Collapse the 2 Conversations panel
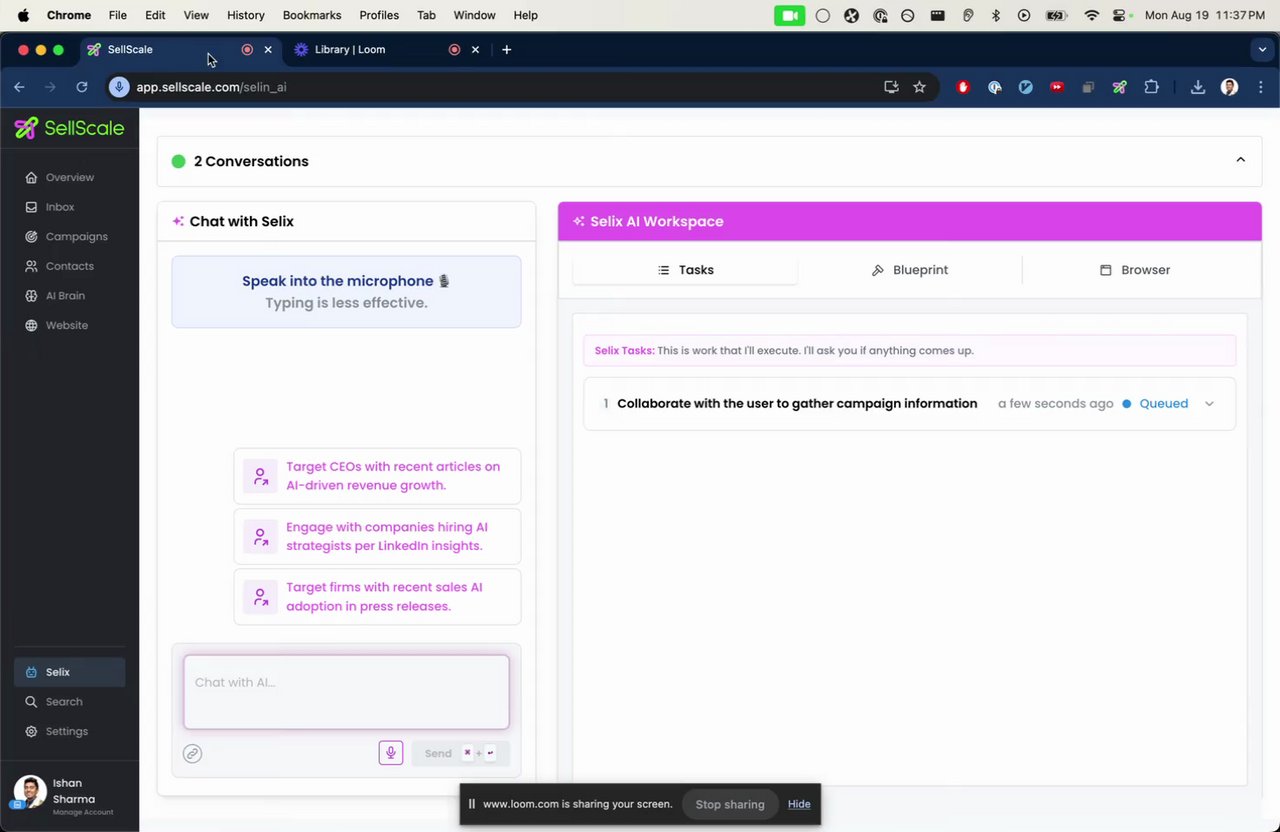 pyautogui.click(x=1241, y=160)
